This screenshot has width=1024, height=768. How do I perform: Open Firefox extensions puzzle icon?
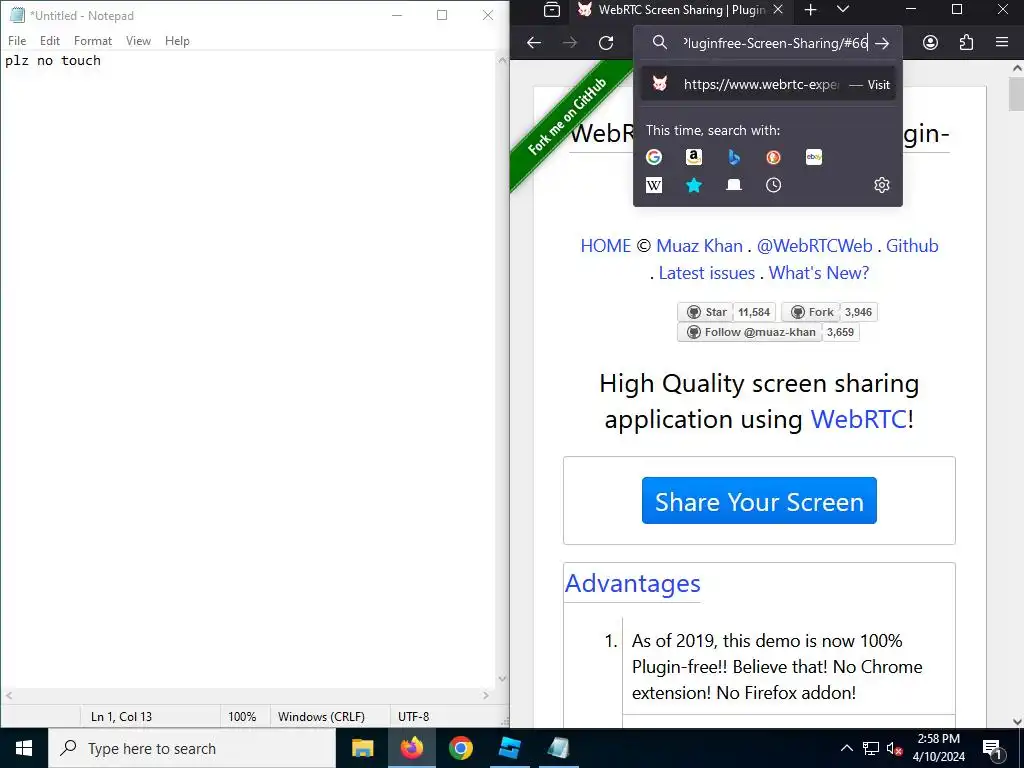pyautogui.click(x=966, y=43)
